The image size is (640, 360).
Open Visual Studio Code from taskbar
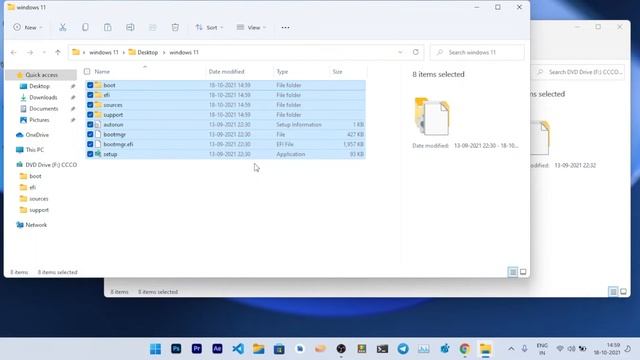(238, 349)
